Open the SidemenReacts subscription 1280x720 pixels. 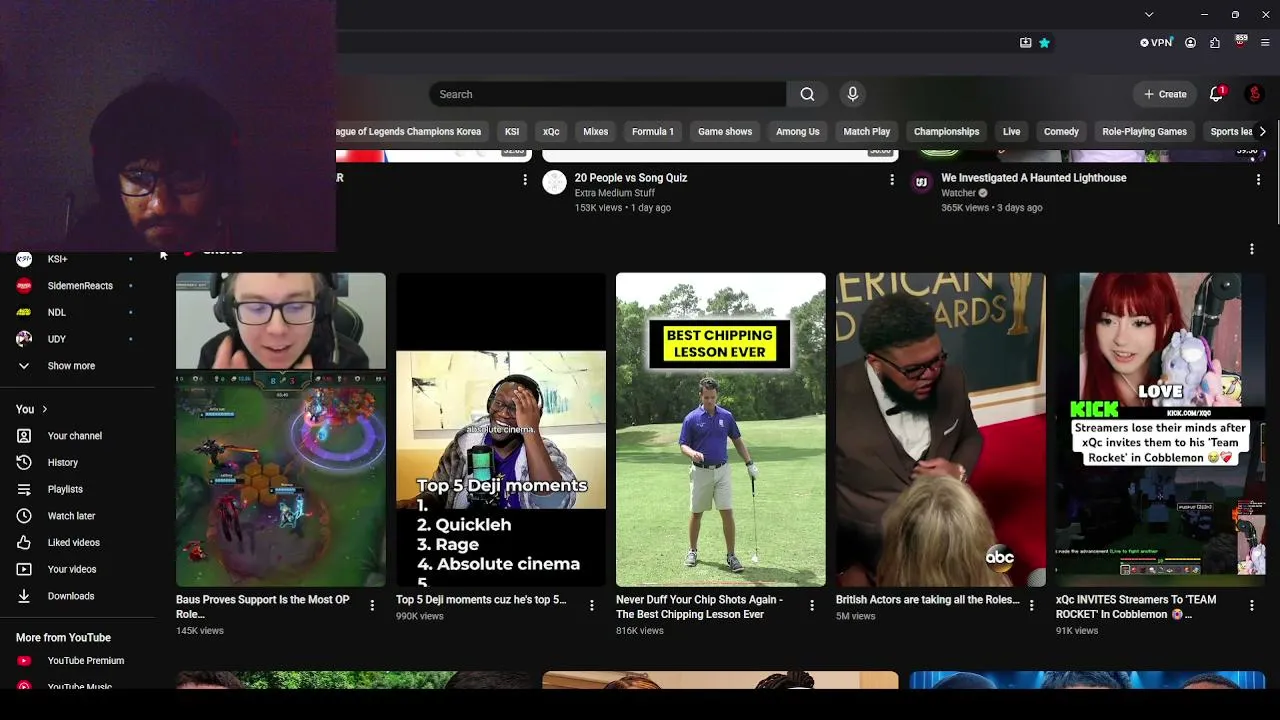pyautogui.click(x=78, y=286)
